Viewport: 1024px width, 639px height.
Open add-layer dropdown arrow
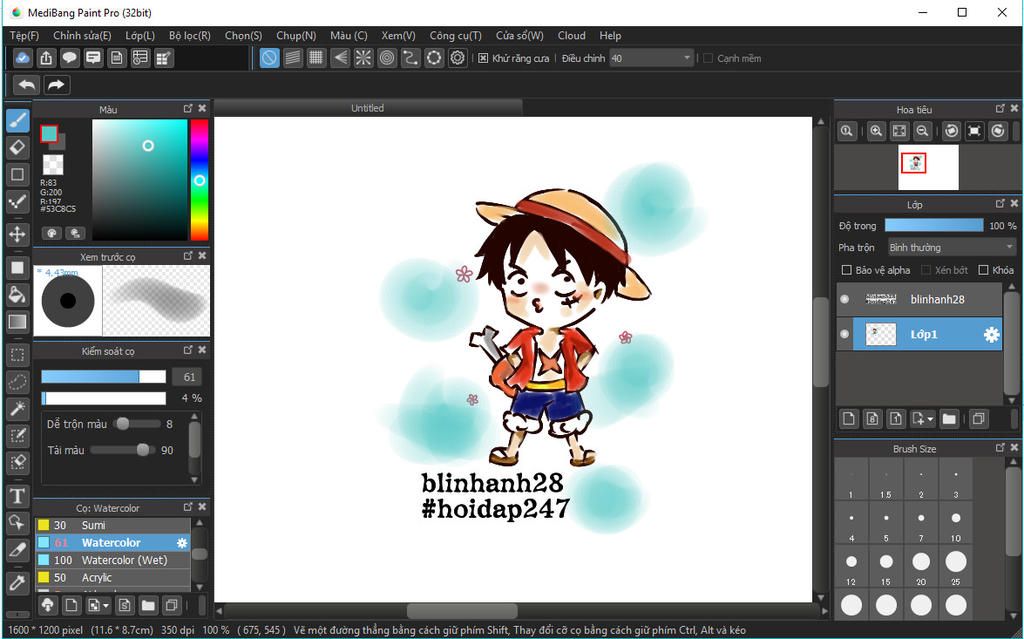tap(931, 418)
